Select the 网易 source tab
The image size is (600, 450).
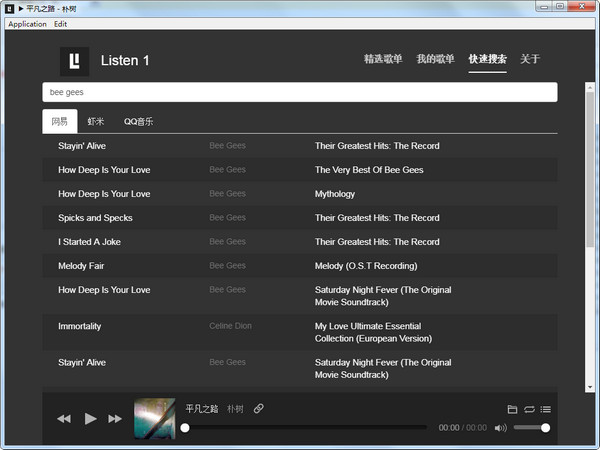pos(60,122)
